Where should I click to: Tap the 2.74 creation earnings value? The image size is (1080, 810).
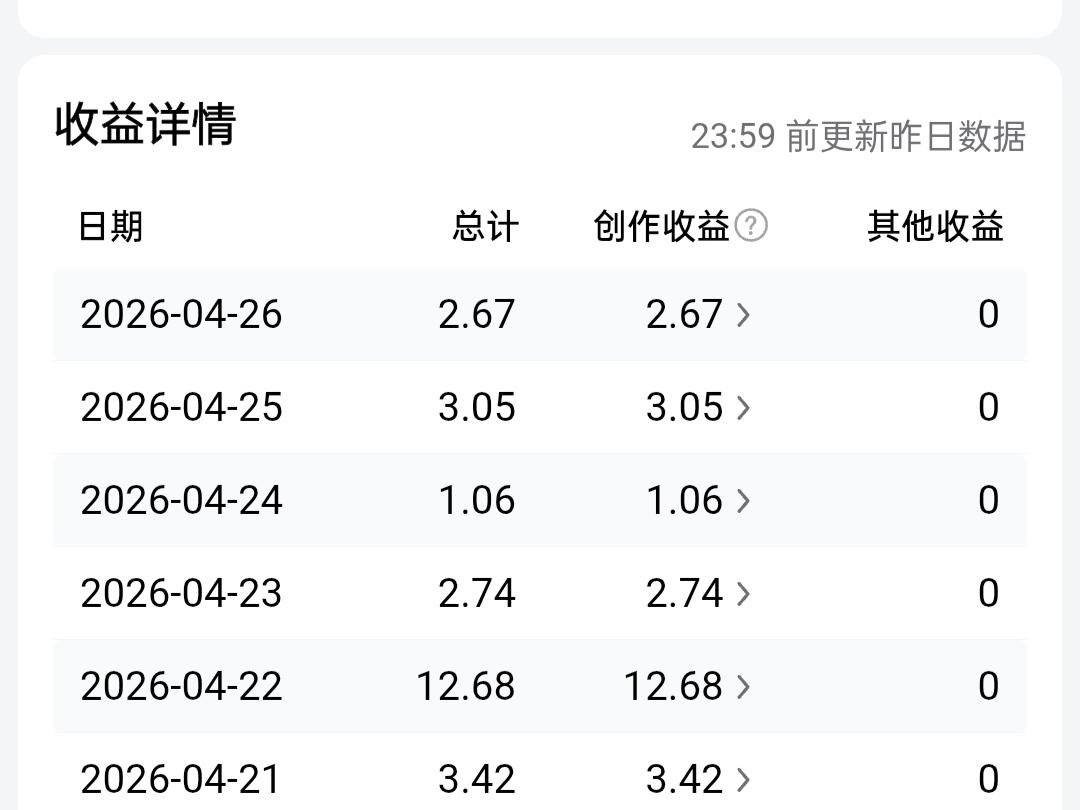684,593
